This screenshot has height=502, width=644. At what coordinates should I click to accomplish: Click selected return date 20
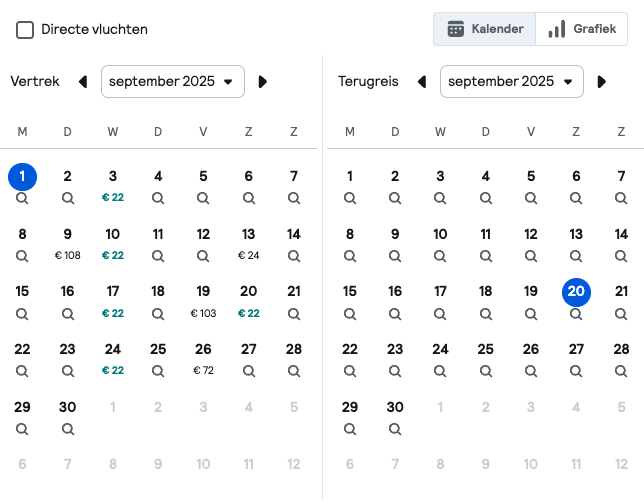pyautogui.click(x=576, y=292)
